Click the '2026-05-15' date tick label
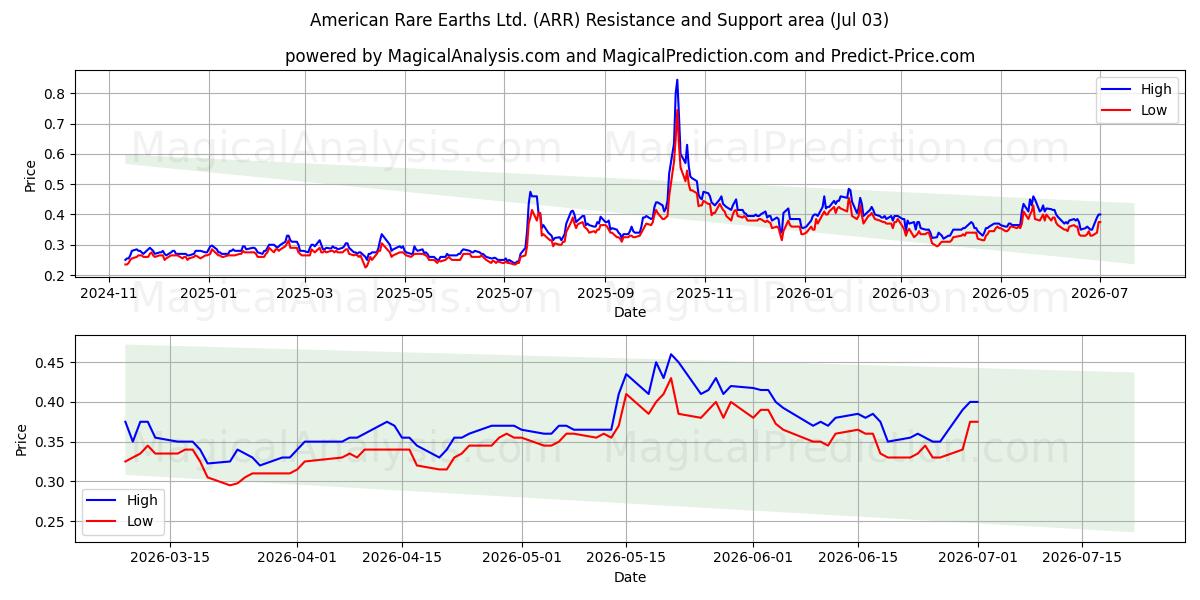This screenshot has height=600, width=1200. click(627, 558)
